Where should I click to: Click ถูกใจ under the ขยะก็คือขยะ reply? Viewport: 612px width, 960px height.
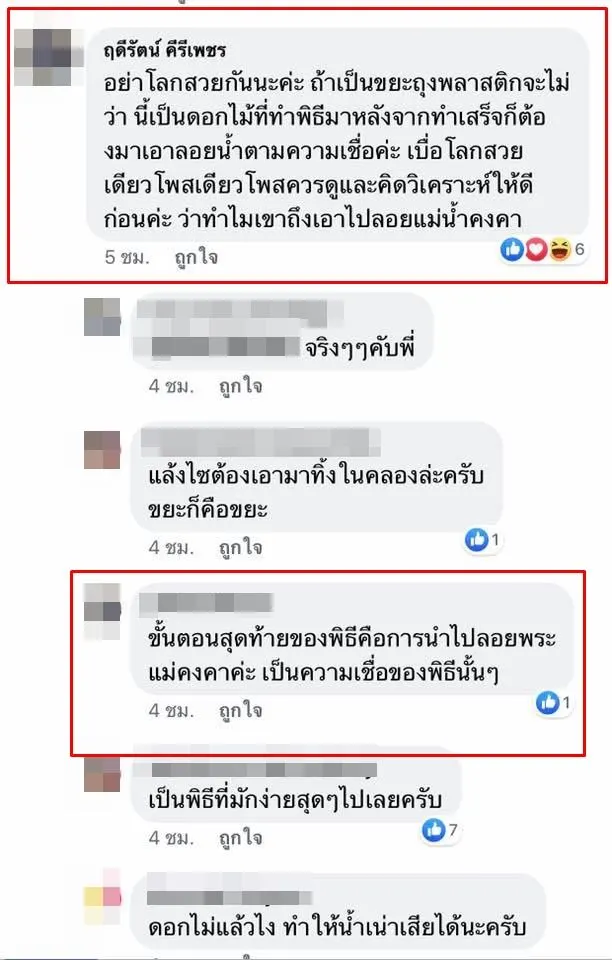(x=241, y=547)
